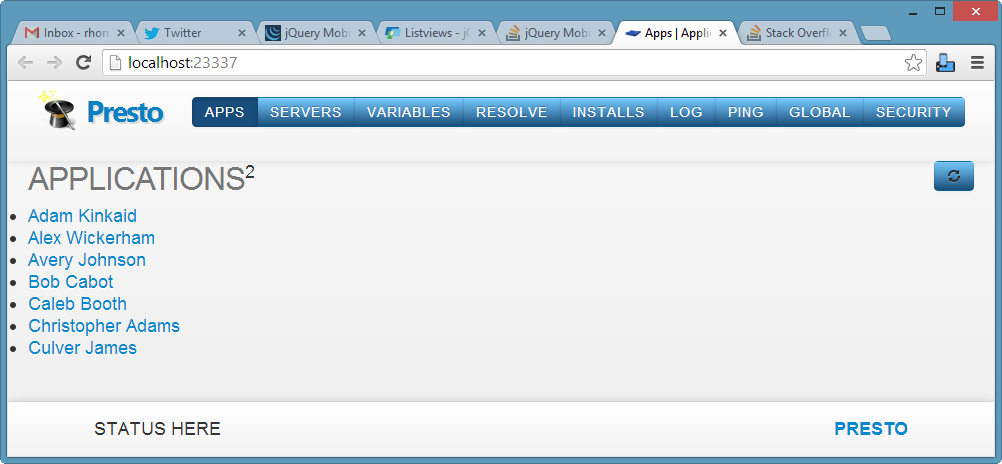Go forward in browser history

tap(55, 63)
